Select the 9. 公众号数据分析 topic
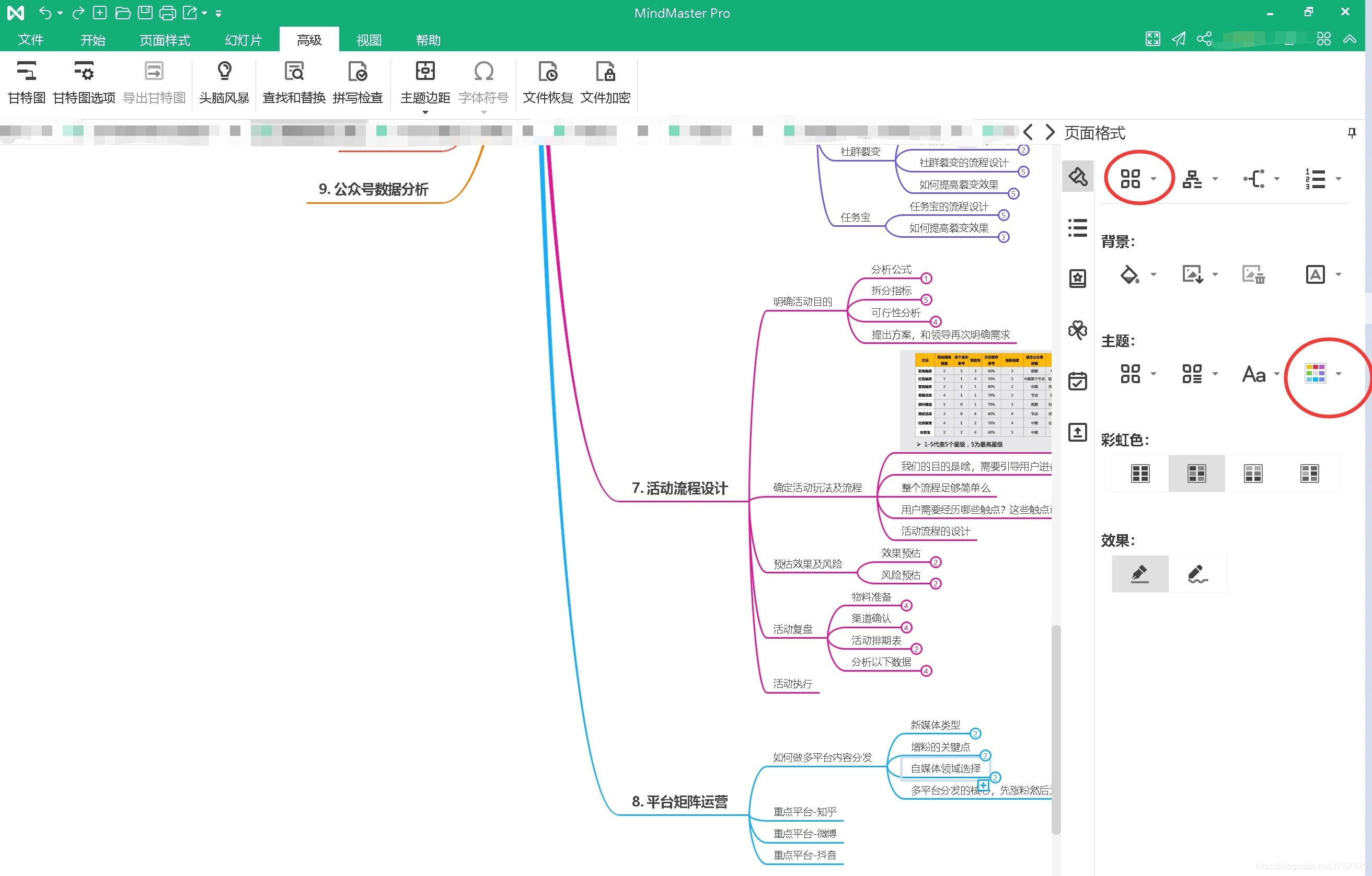1372x876 pixels. 373,189
